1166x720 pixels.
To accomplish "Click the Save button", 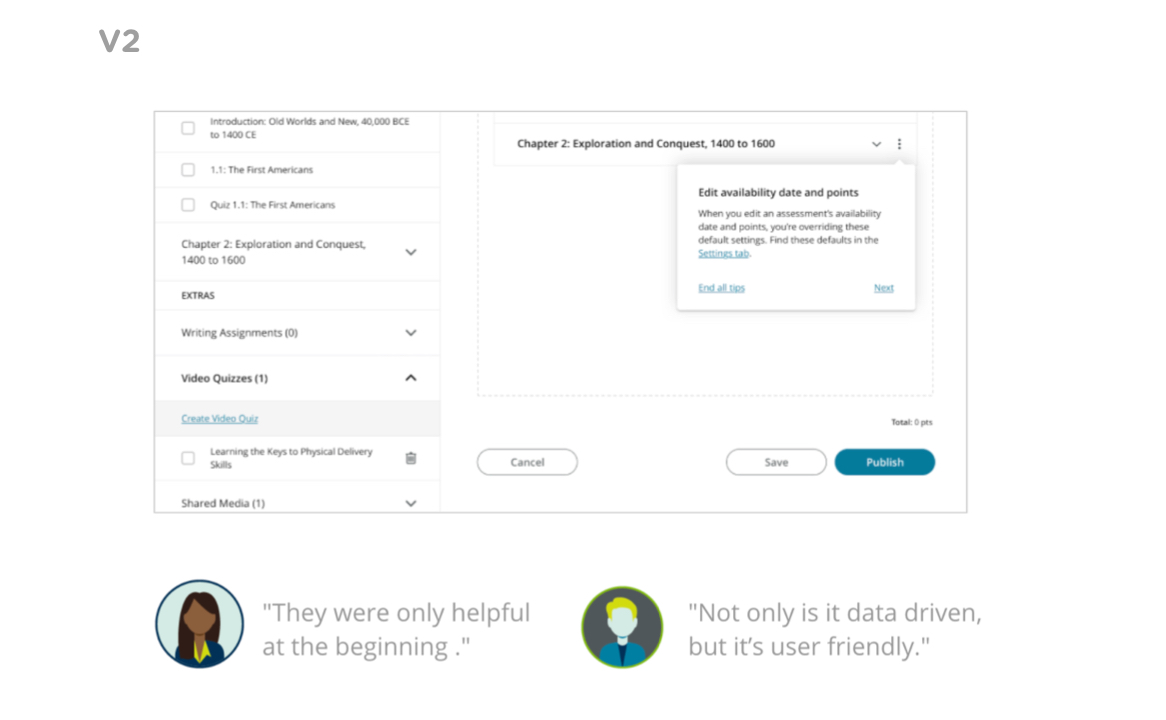I will pos(776,462).
